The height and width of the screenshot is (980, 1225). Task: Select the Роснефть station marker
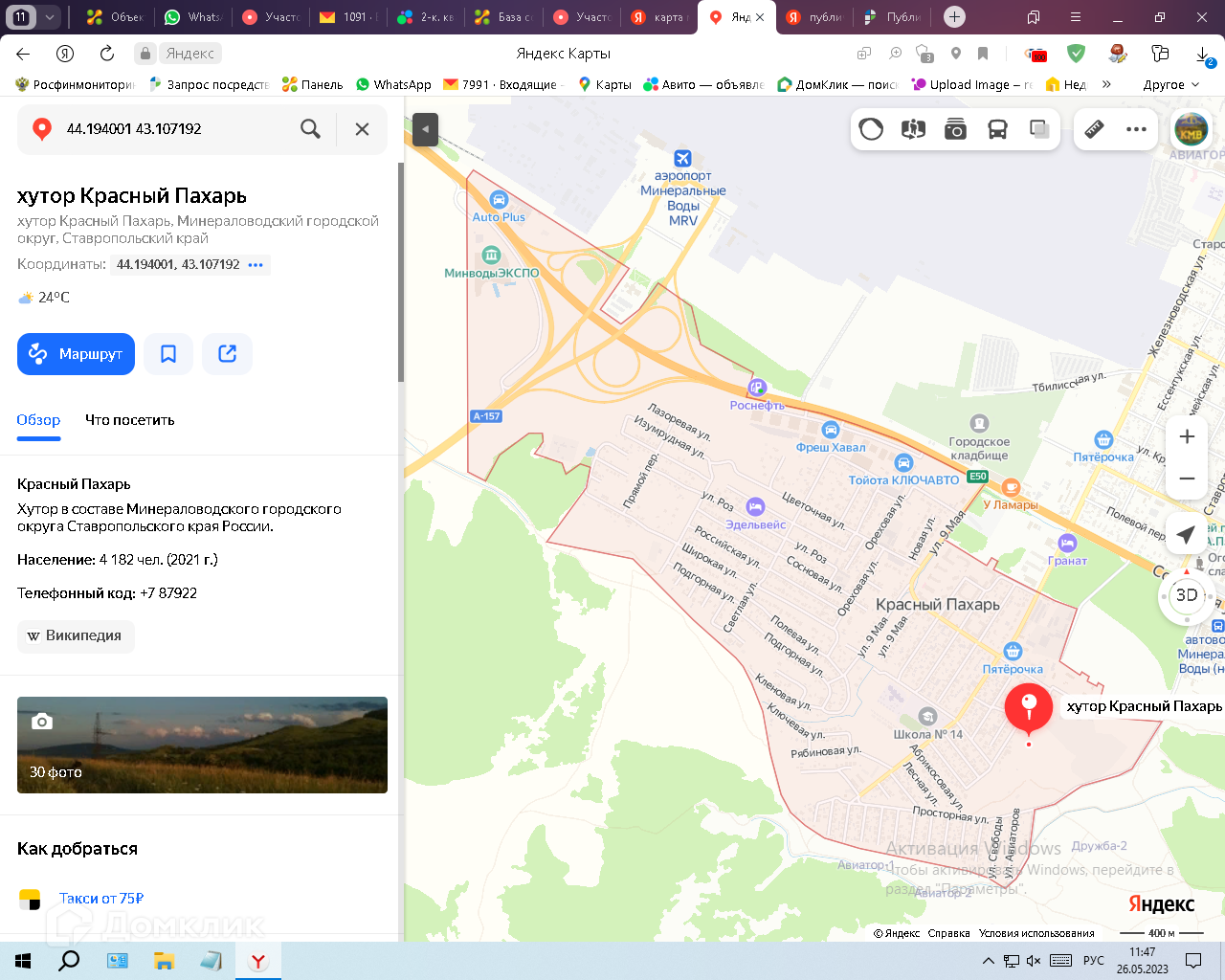tap(757, 388)
